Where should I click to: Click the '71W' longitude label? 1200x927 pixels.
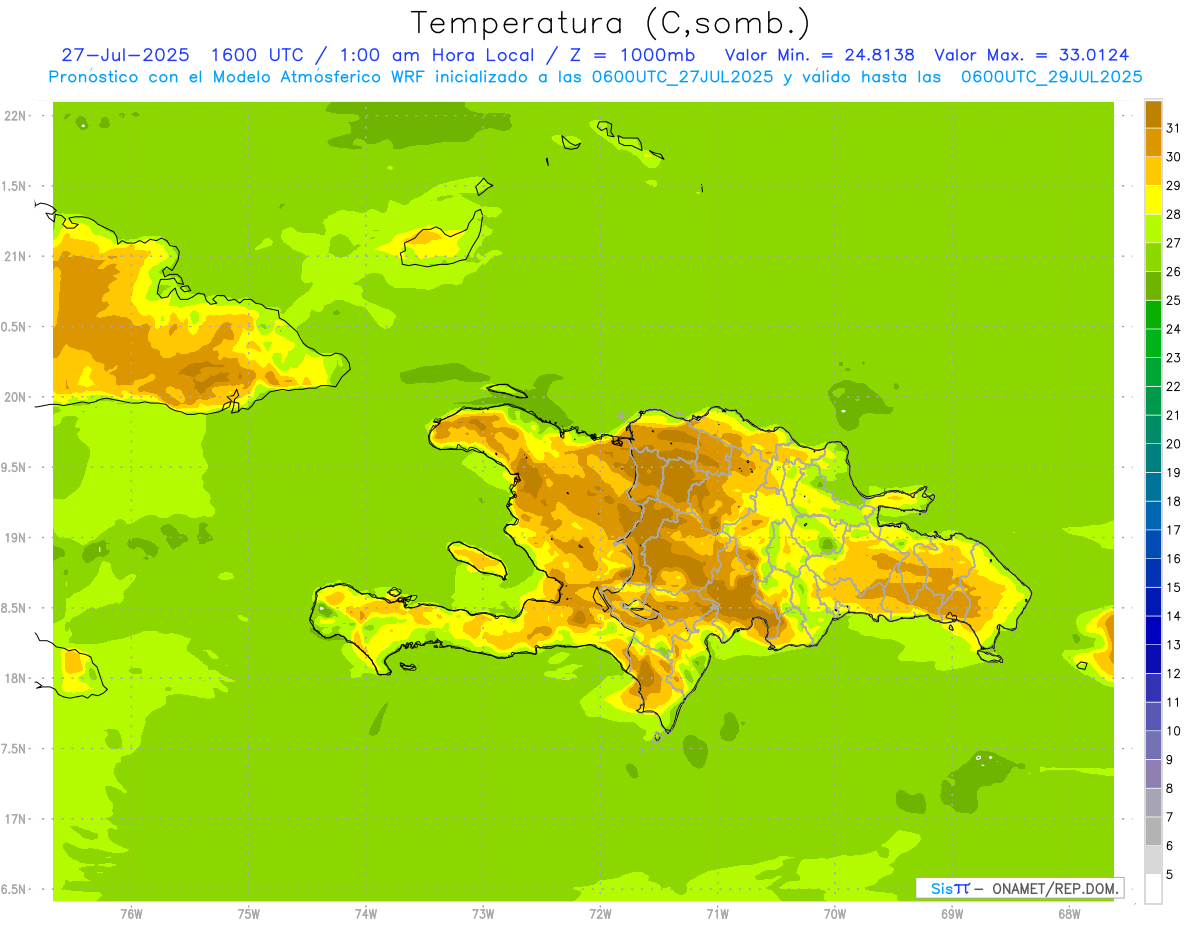(717, 914)
